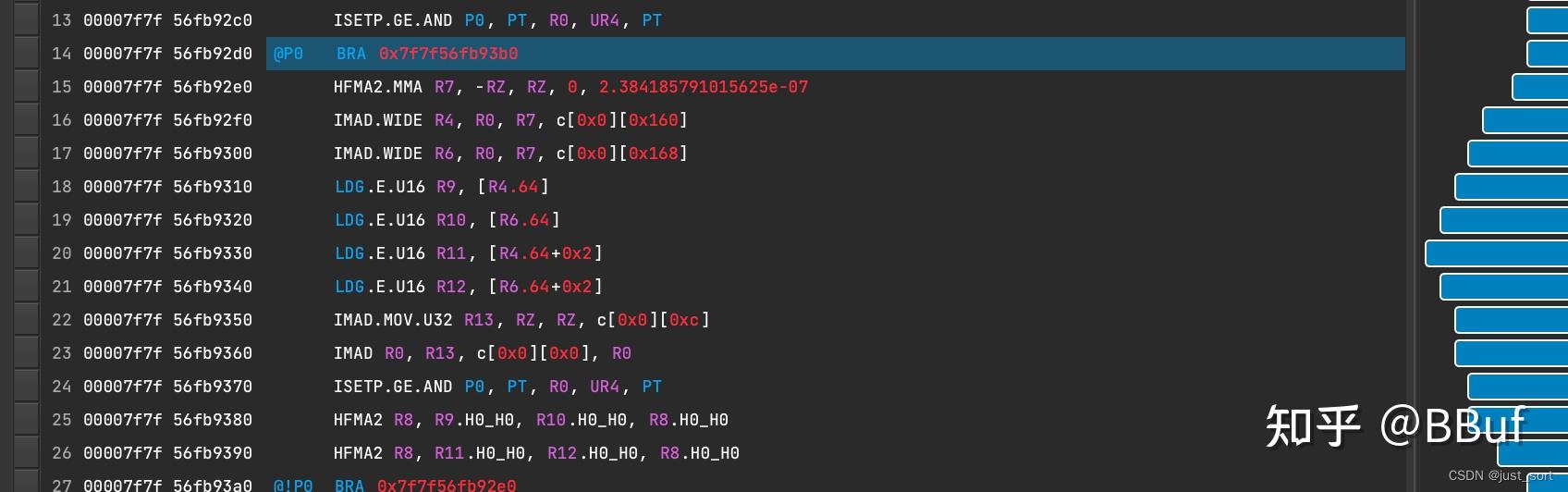Click the c[0x0][0x160] operand on line 16
Image resolution: width=1568 pixels, height=492 pixels.
pyautogui.click(x=621, y=120)
